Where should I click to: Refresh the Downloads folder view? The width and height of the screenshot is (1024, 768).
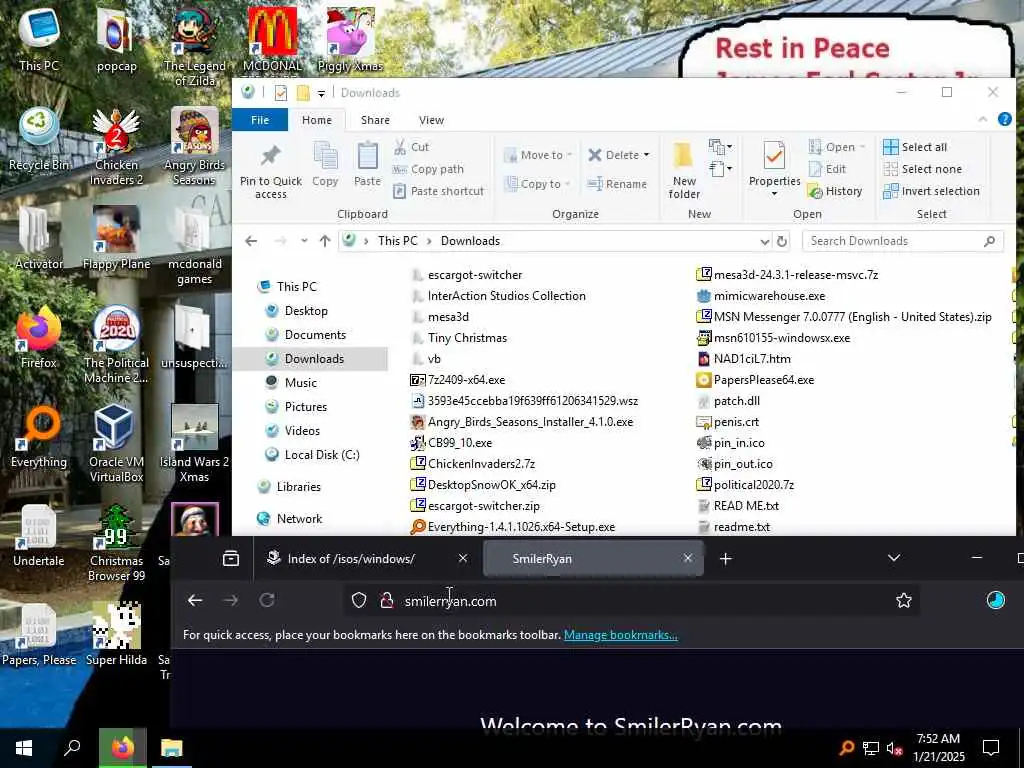782,241
